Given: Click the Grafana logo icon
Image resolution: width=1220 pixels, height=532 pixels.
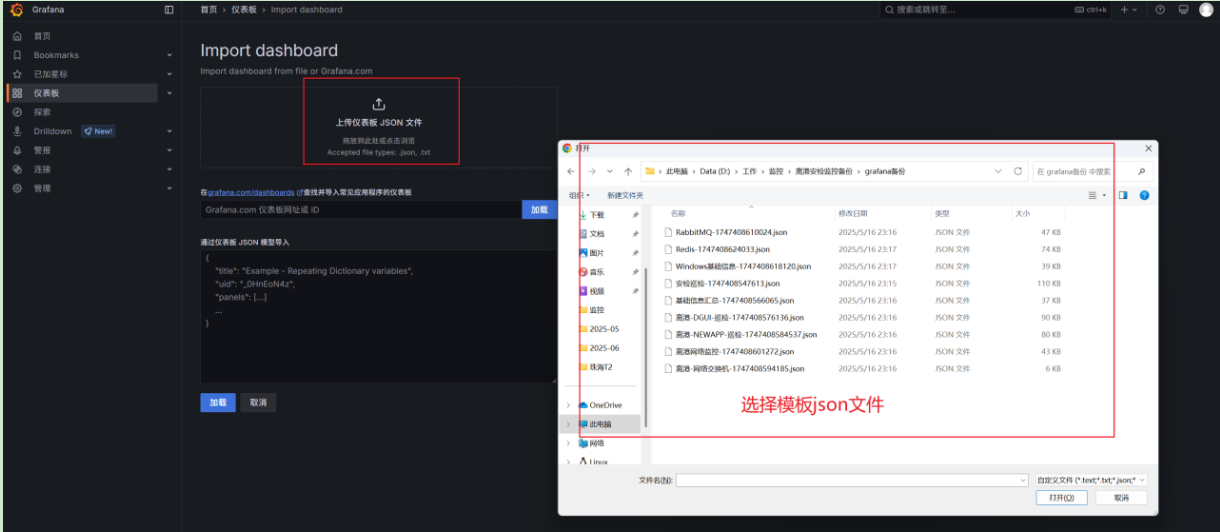Looking at the screenshot, I should pos(16,10).
